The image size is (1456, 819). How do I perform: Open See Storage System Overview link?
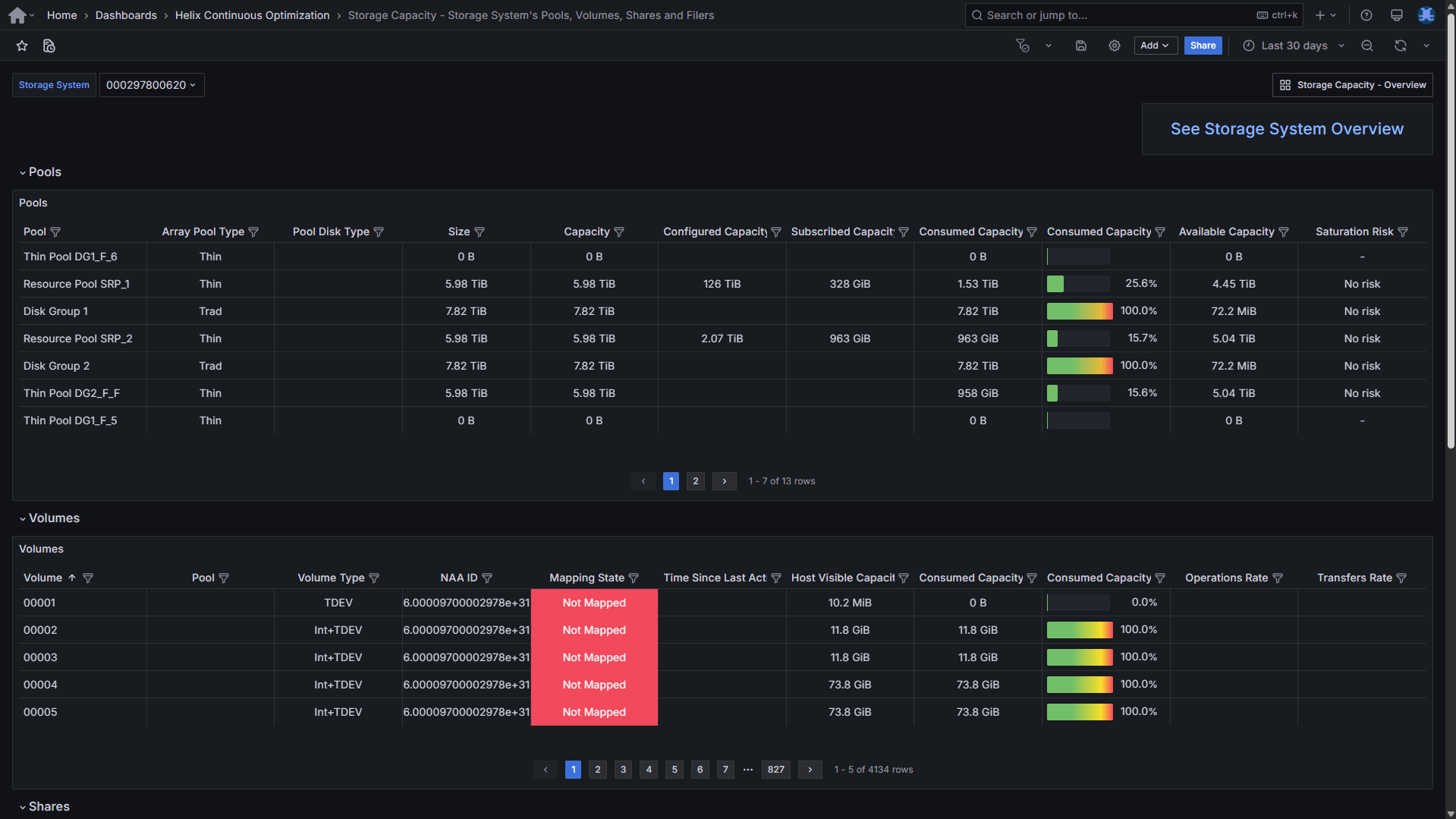click(x=1286, y=129)
